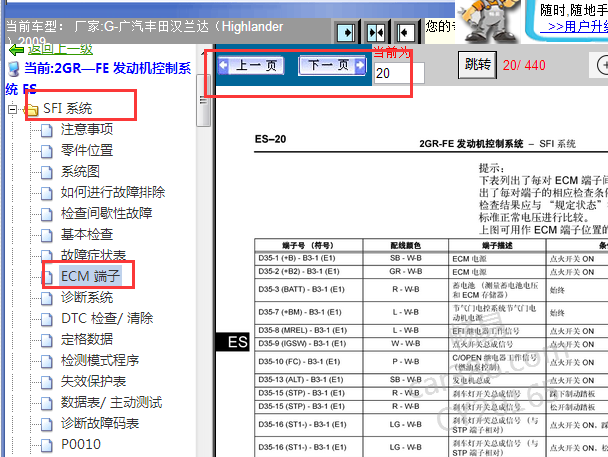Click document icon beside P0010
The height and width of the screenshot is (457, 608).
tap(47, 445)
